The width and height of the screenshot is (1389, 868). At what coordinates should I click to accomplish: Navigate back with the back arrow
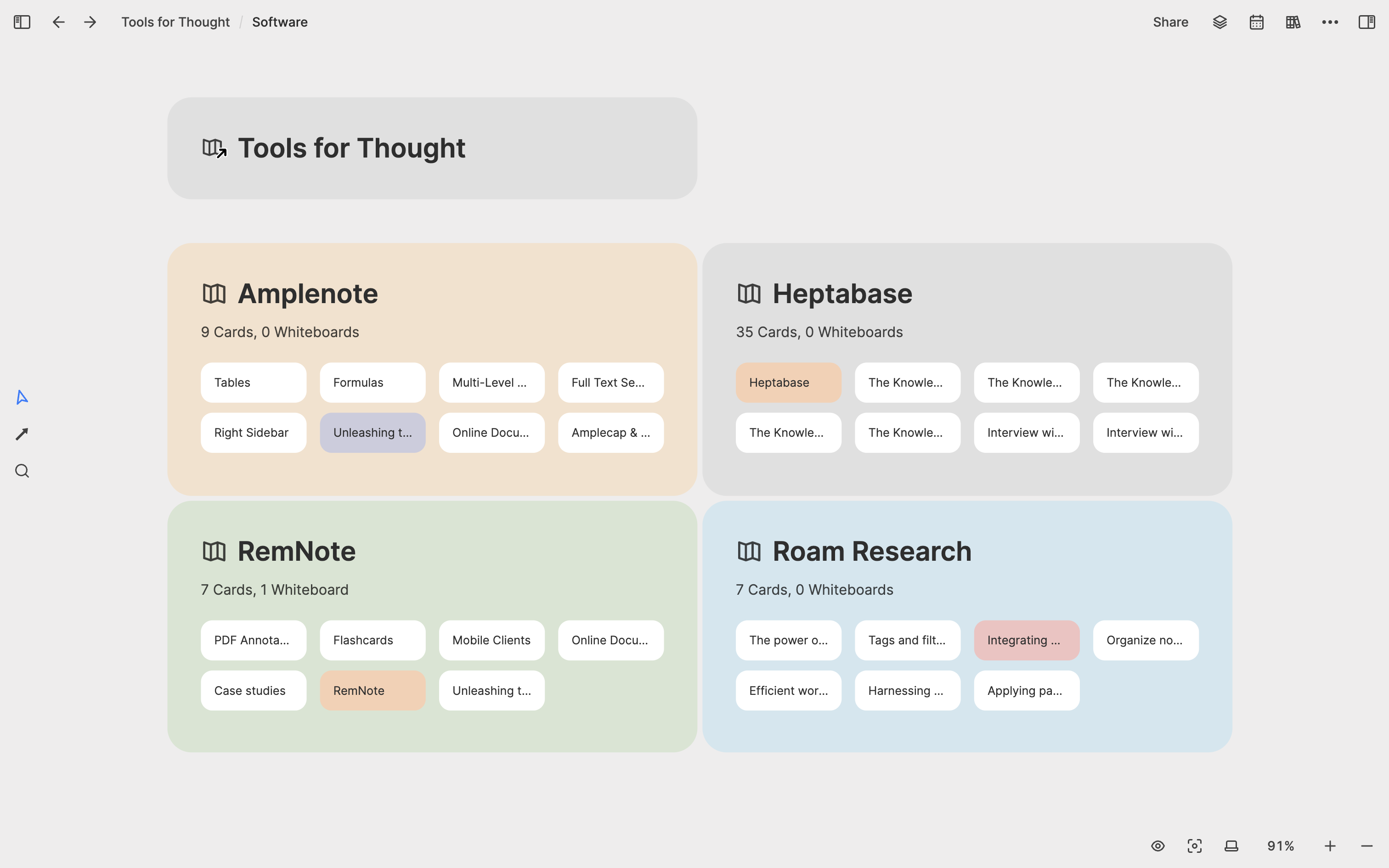pos(58,22)
